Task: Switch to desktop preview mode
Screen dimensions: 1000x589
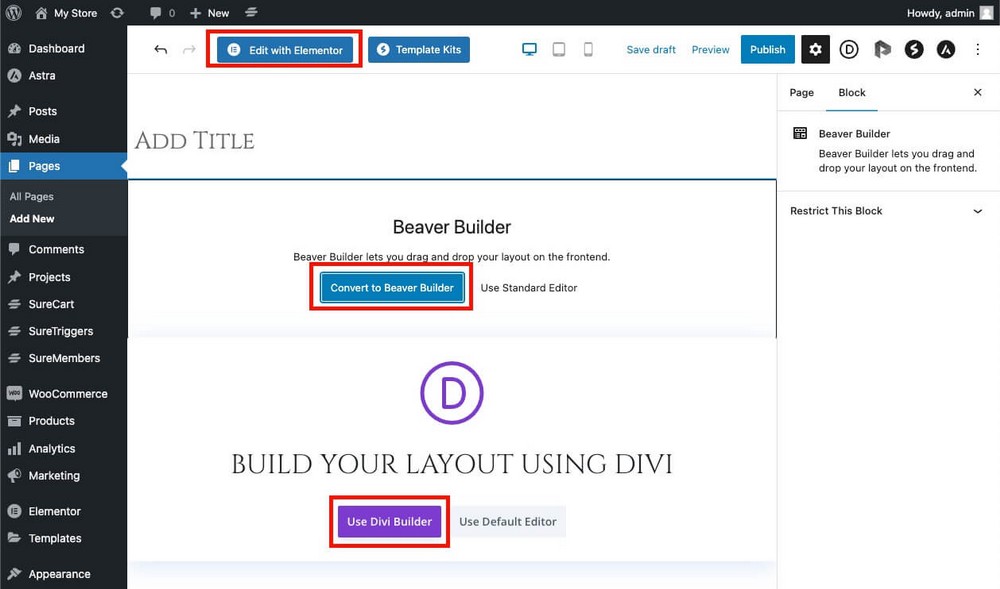Action: pos(529,50)
